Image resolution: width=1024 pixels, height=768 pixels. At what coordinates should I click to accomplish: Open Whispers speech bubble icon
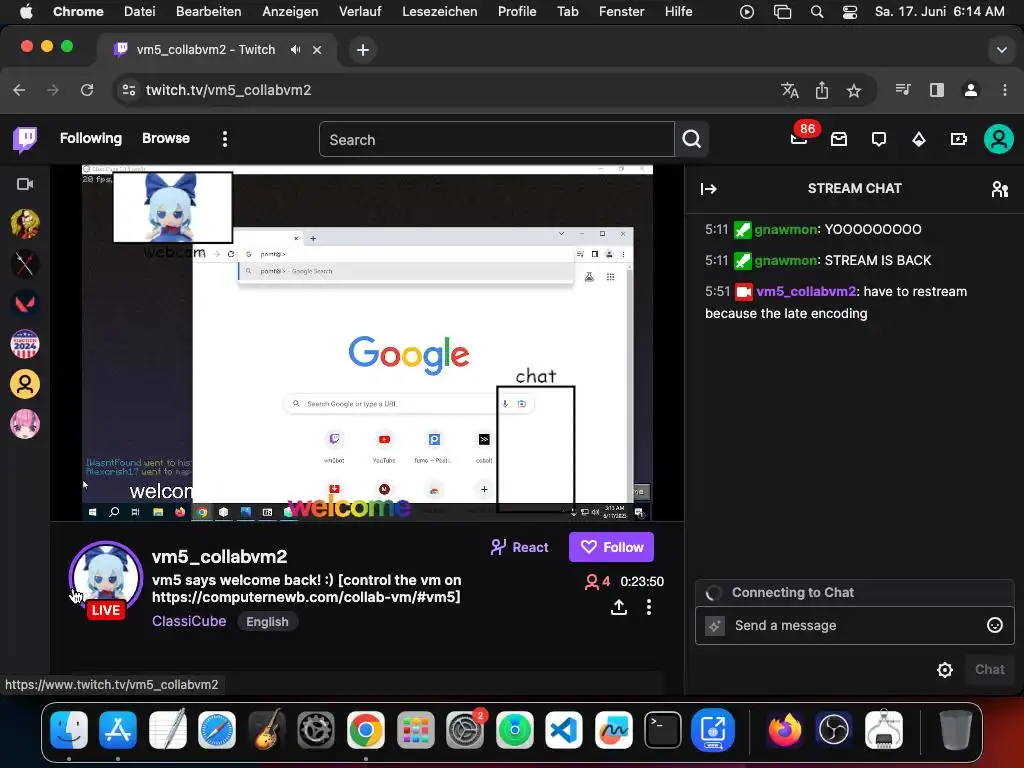(x=879, y=139)
